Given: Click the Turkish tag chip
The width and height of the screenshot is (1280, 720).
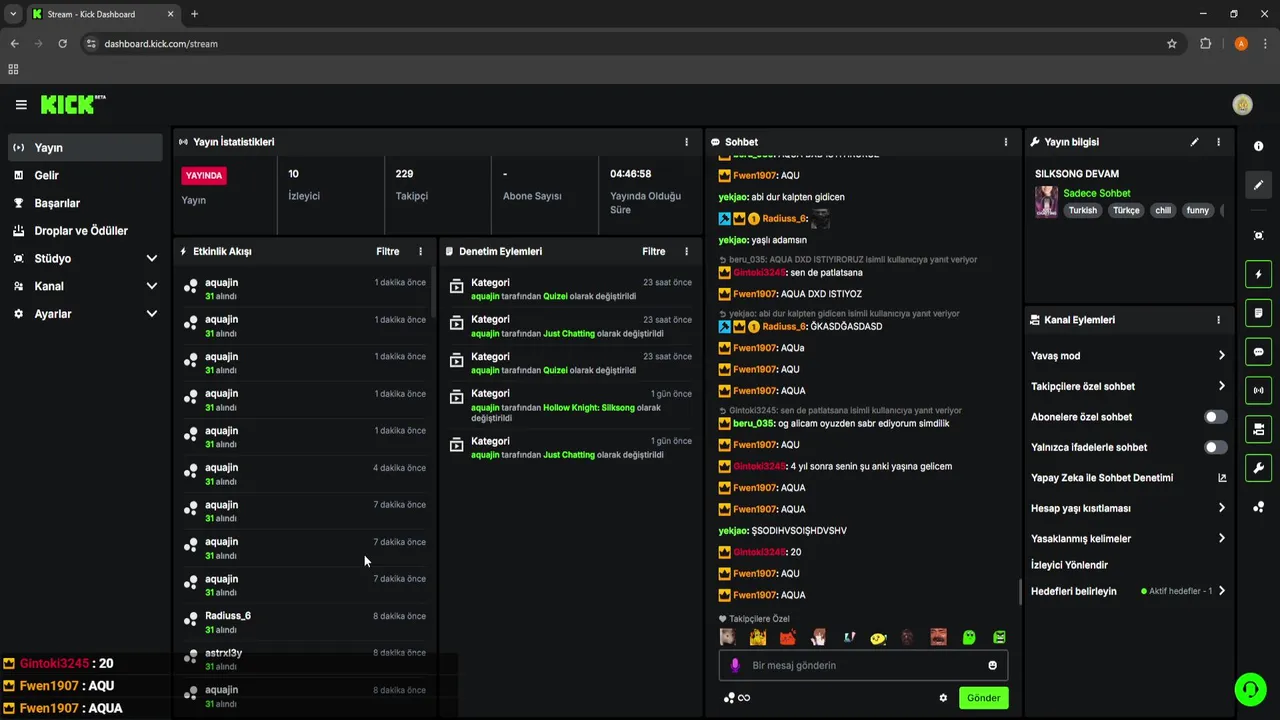Looking at the screenshot, I should 1082,210.
